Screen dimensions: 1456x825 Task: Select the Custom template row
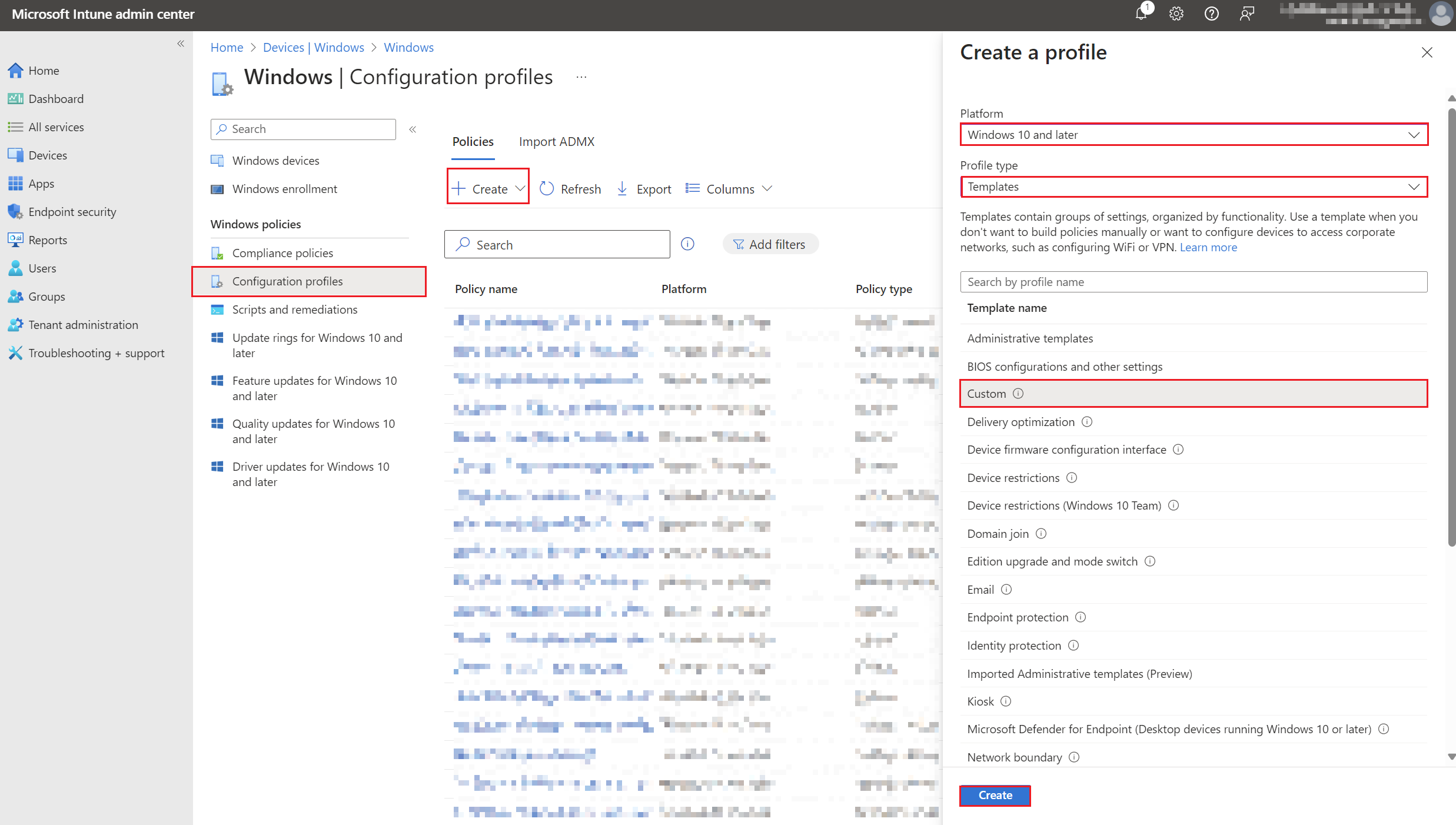(x=1194, y=394)
